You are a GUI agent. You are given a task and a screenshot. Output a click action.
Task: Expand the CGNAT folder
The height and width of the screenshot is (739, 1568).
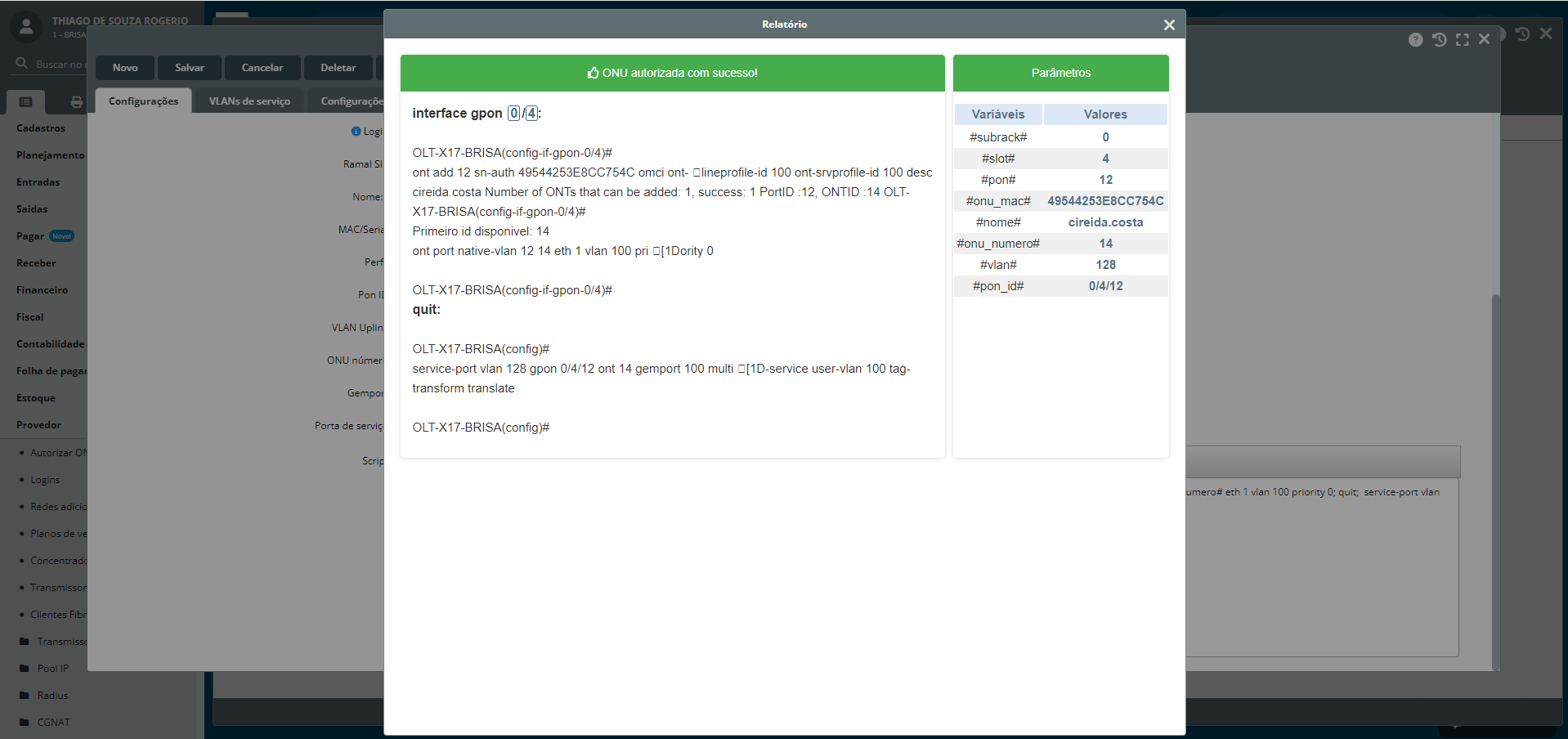[x=53, y=723]
